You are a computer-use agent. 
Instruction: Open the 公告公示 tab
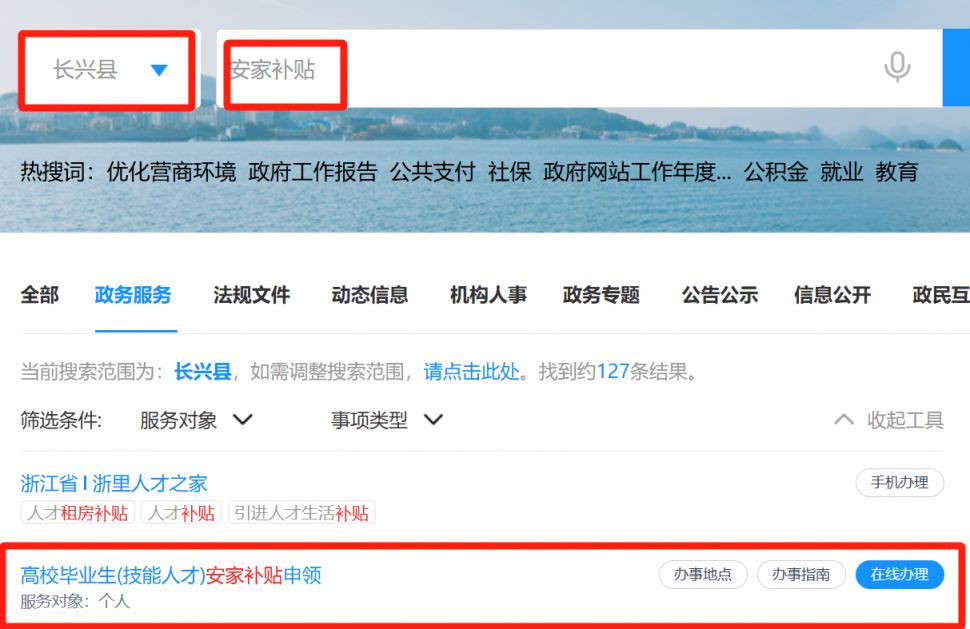tap(720, 295)
